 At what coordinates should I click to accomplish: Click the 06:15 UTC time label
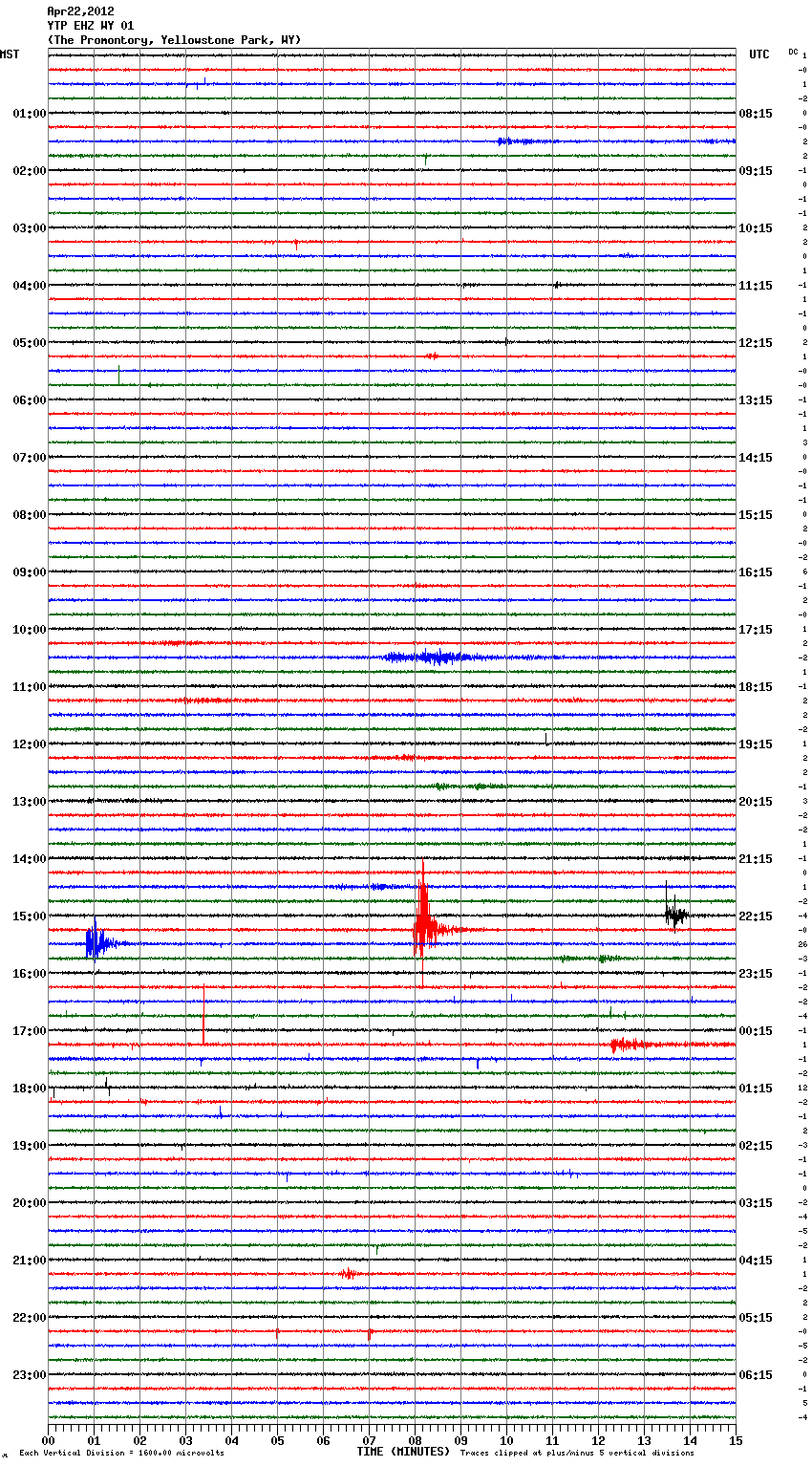pyautogui.click(x=756, y=1375)
